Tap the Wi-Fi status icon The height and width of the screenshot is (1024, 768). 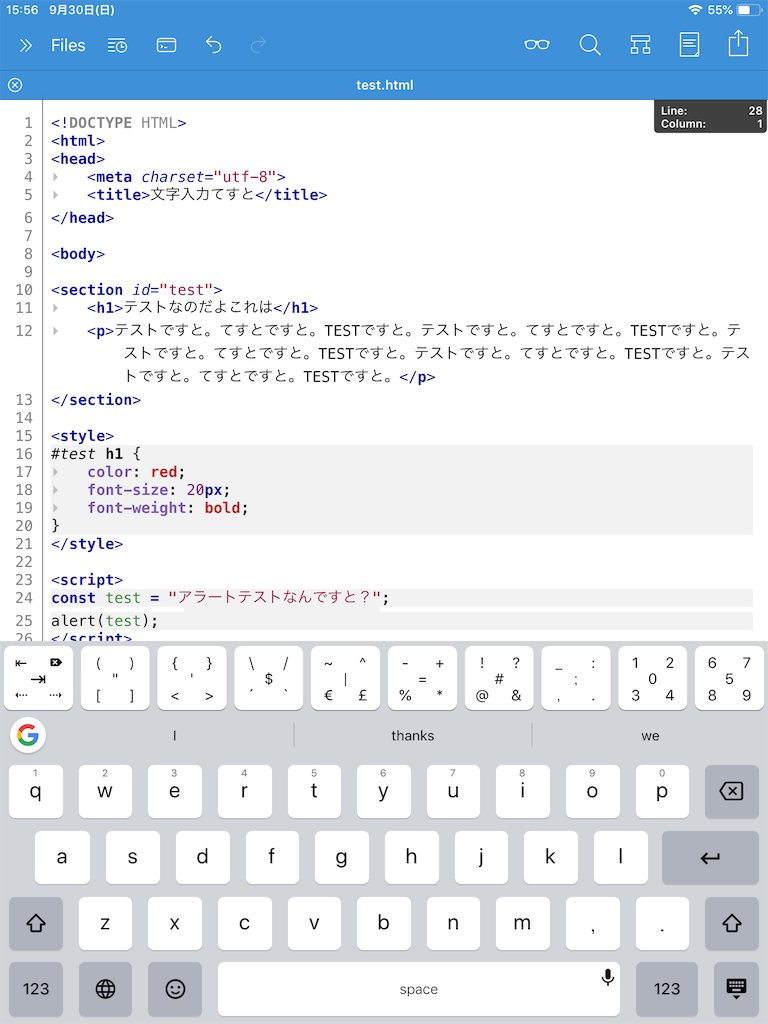(696, 10)
